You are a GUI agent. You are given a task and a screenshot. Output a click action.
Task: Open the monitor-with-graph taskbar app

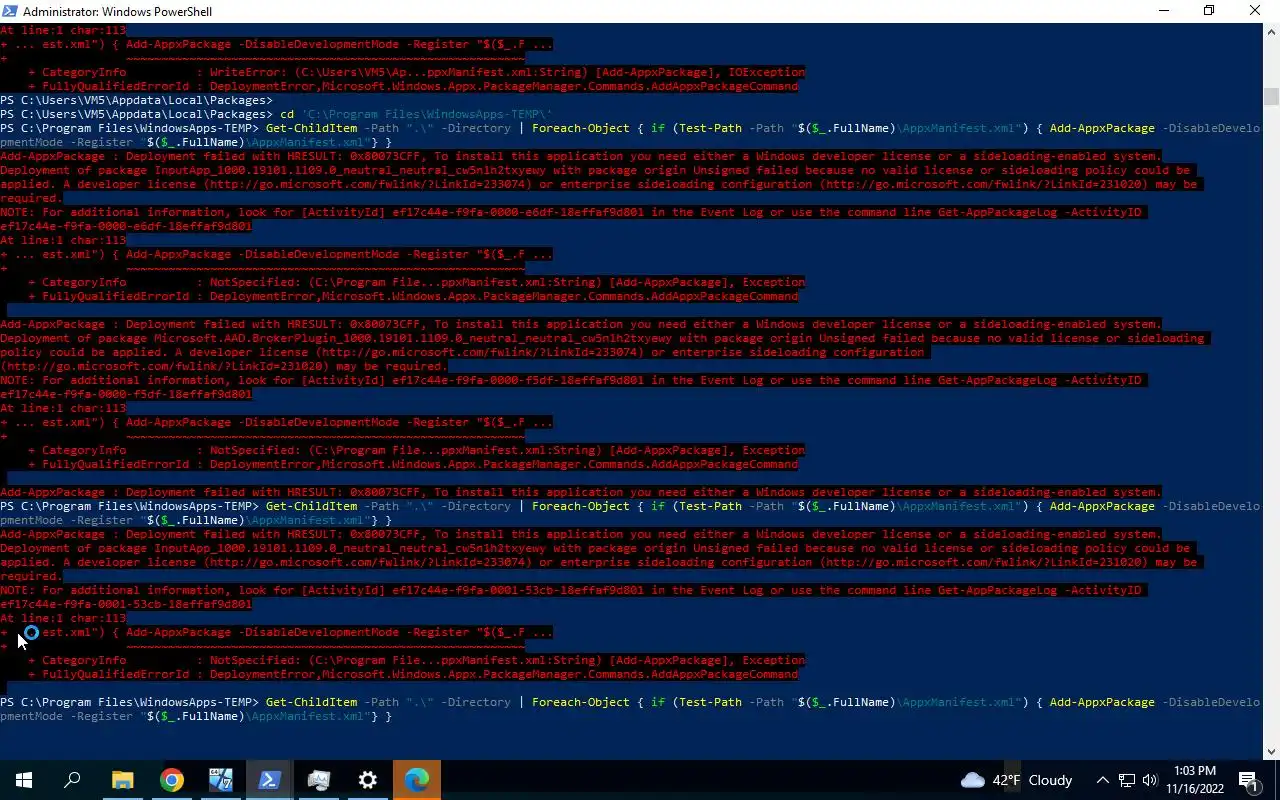pyautogui.click(x=319, y=780)
